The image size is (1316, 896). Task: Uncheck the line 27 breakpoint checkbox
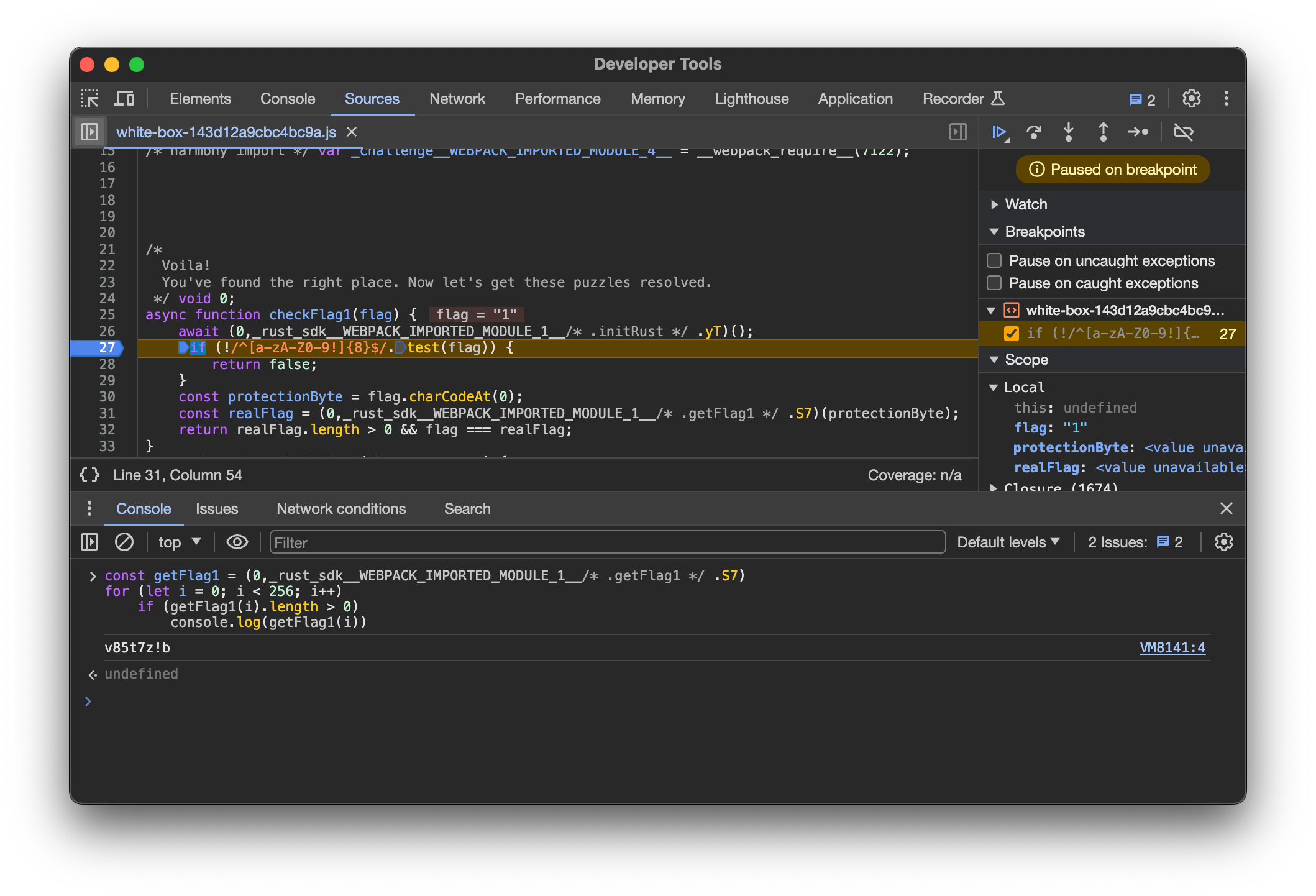(x=1012, y=334)
